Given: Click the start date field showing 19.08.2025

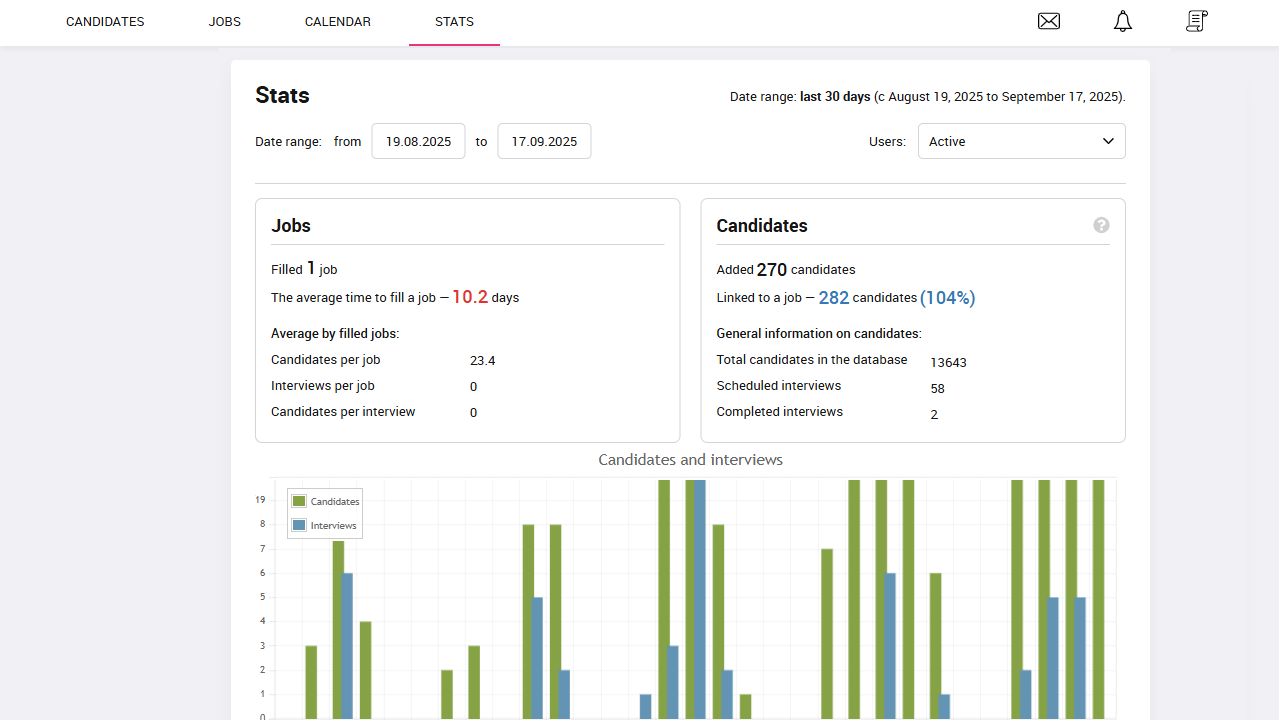Looking at the screenshot, I should pyautogui.click(x=418, y=141).
